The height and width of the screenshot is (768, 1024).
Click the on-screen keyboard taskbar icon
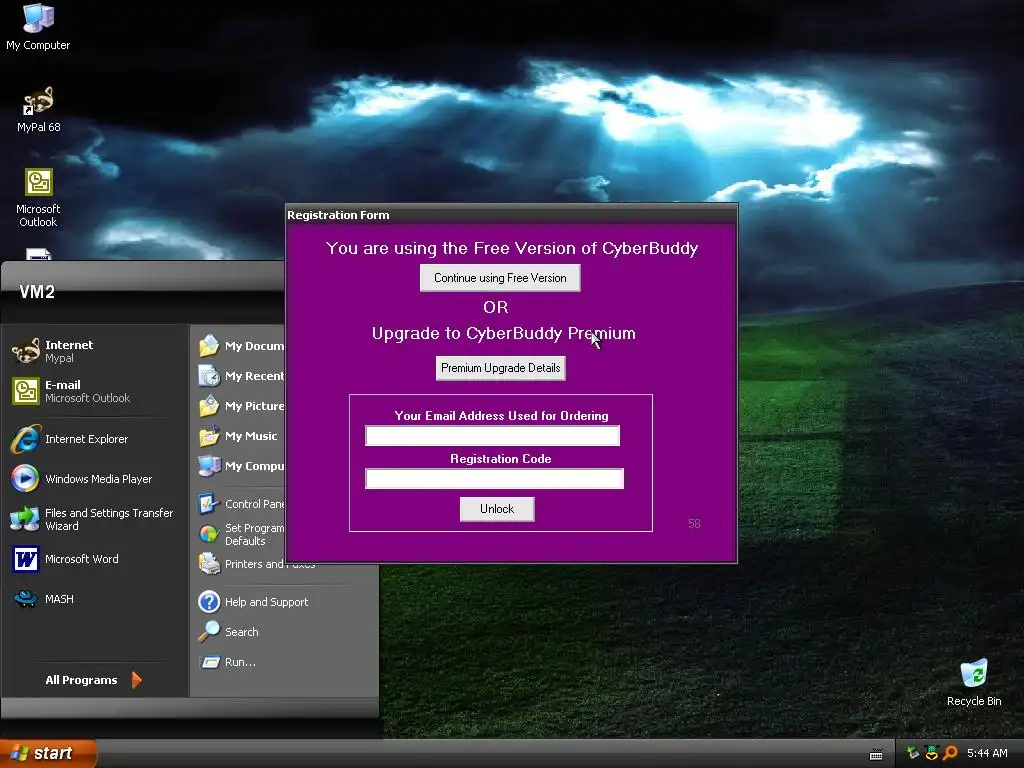point(876,754)
